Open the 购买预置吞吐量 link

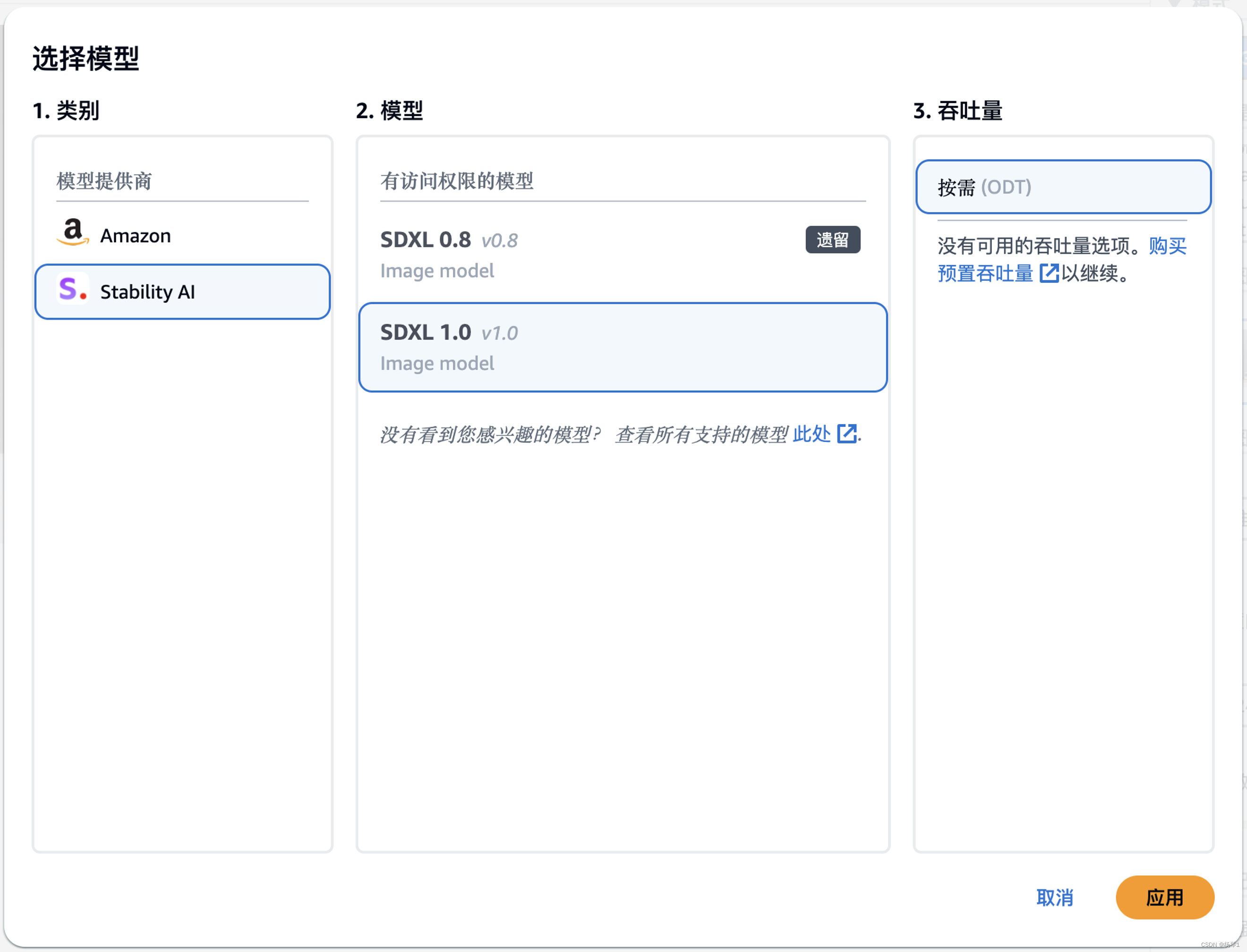985,273
